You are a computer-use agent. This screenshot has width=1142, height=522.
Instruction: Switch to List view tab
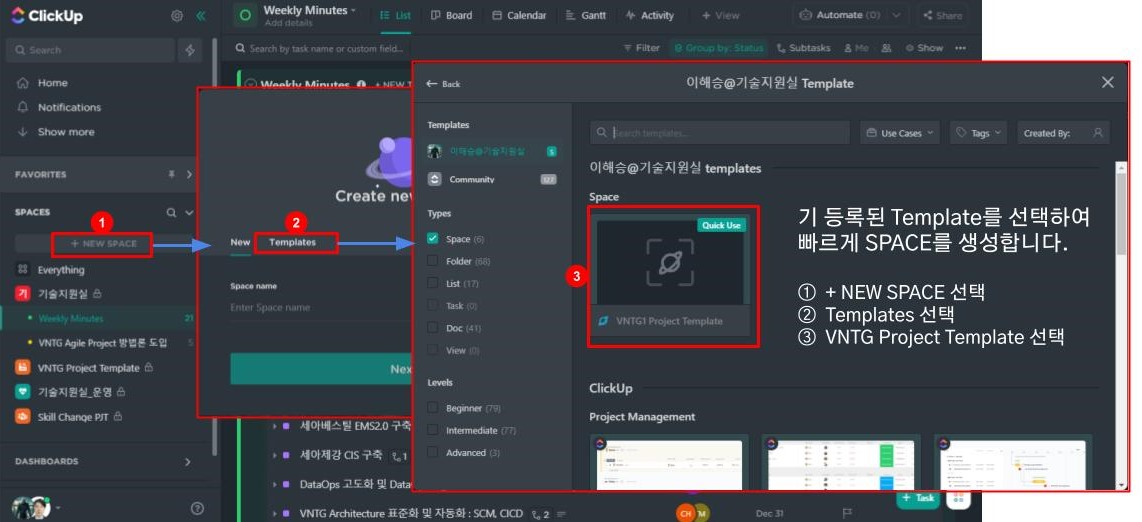[x=395, y=15]
